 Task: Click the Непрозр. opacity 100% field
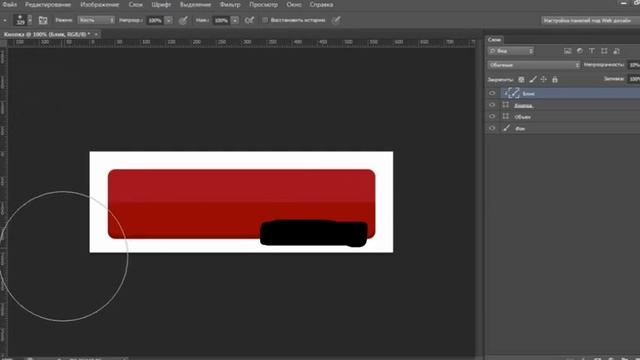click(155, 20)
